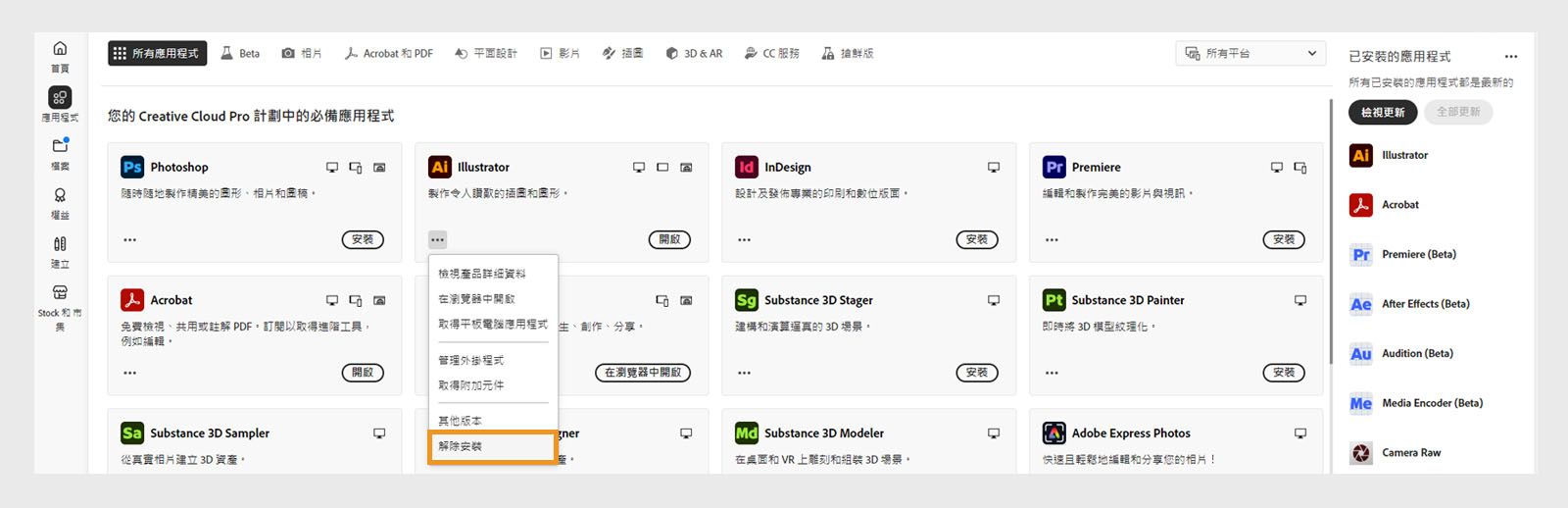Switch to the 3D & AR tab
The height and width of the screenshot is (508, 1568).
[x=694, y=53]
